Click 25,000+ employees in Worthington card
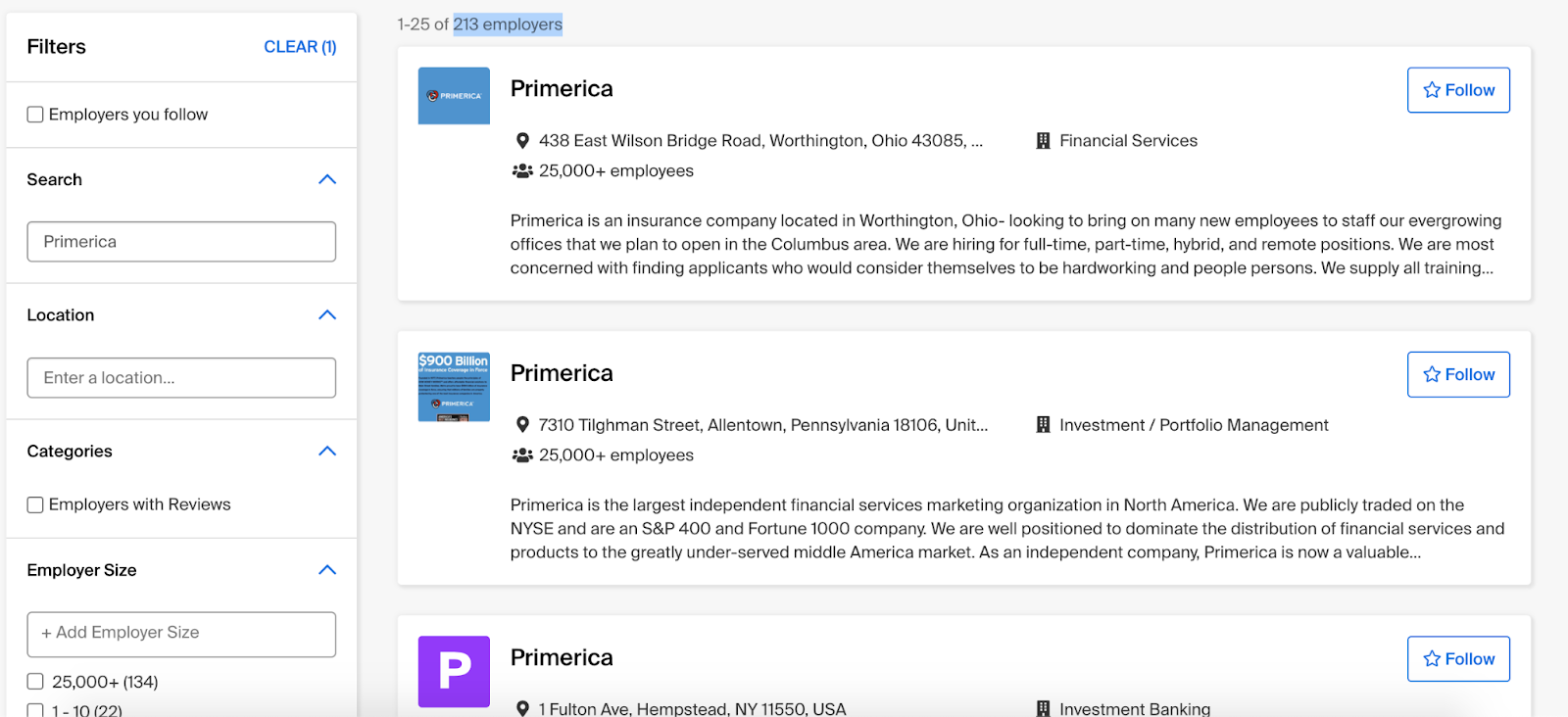The width and height of the screenshot is (1568, 717). coord(616,170)
